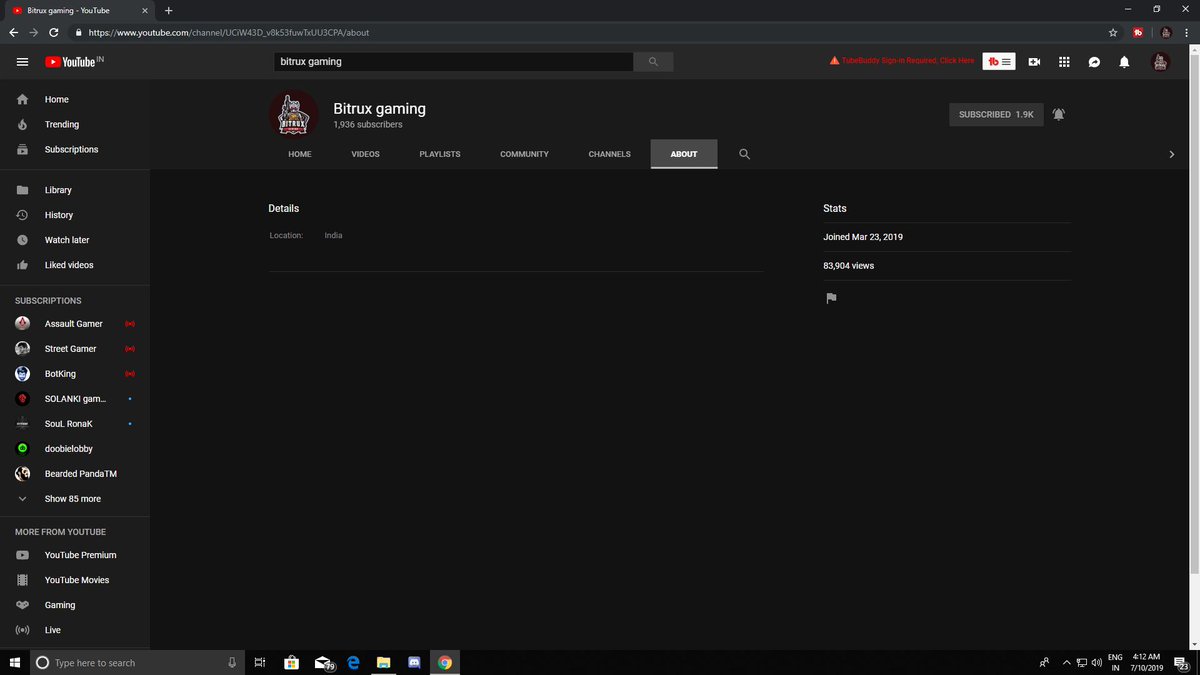Screen dimensions: 1200x675
Task: Click the Bitrux gaming channel avatar
Action: click(293, 114)
